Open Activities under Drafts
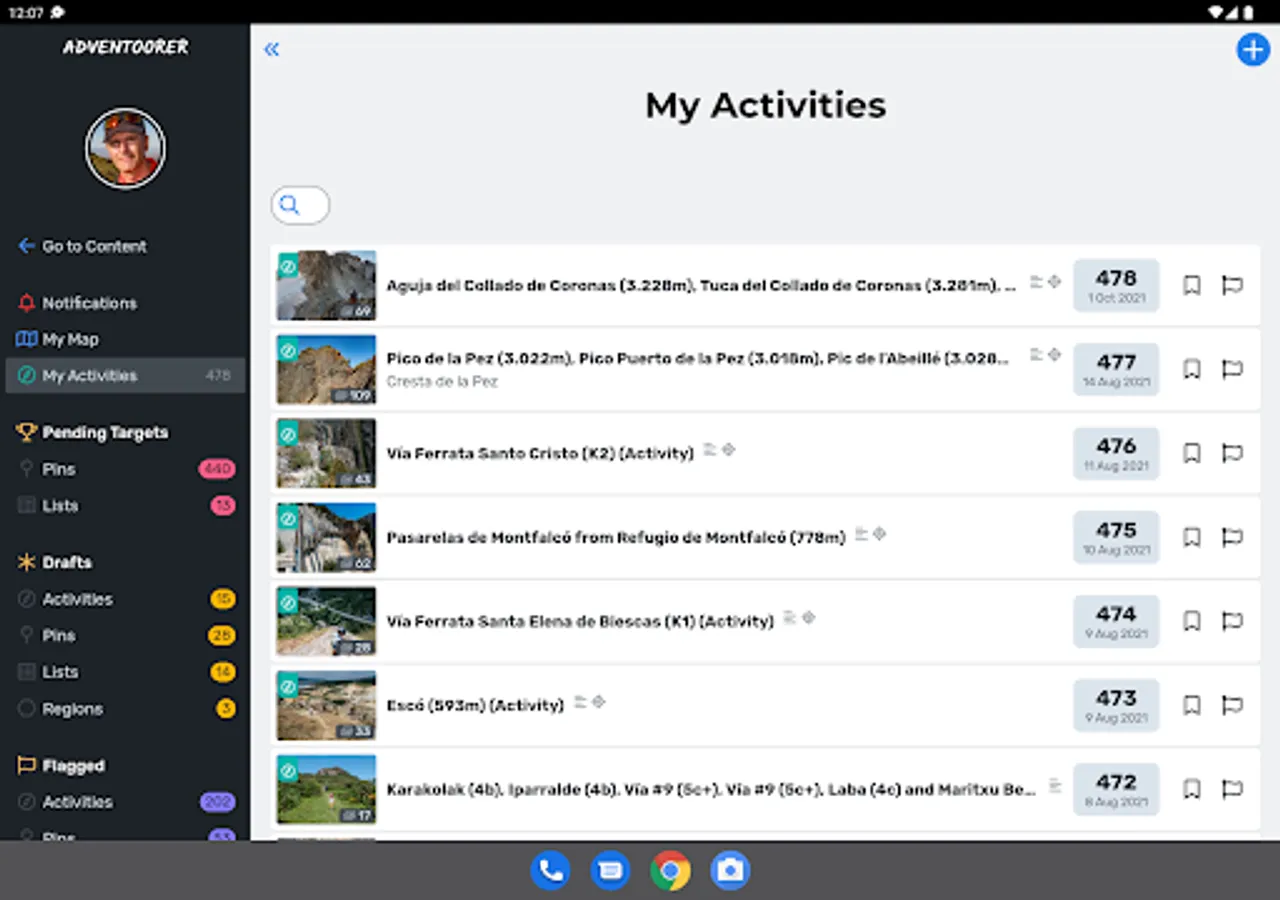This screenshot has width=1280, height=900. click(x=125, y=599)
